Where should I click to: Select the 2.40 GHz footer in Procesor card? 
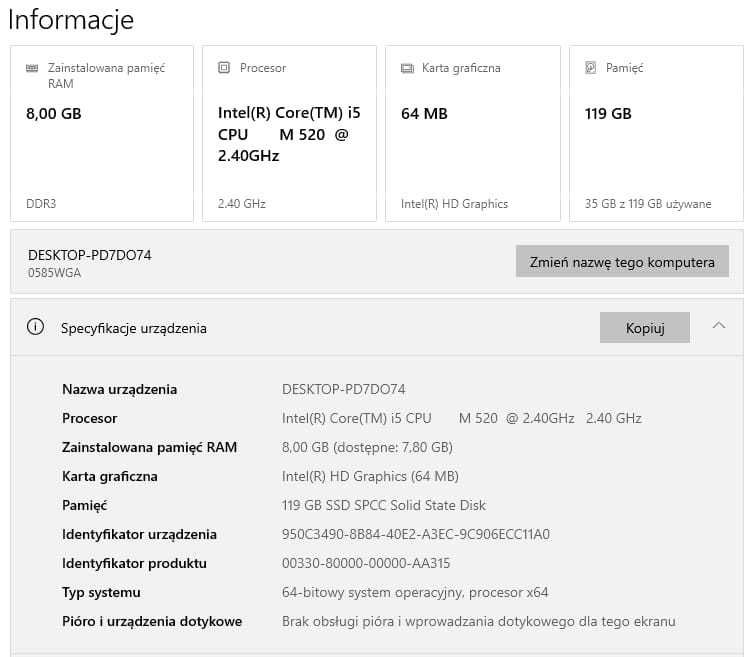(x=242, y=204)
